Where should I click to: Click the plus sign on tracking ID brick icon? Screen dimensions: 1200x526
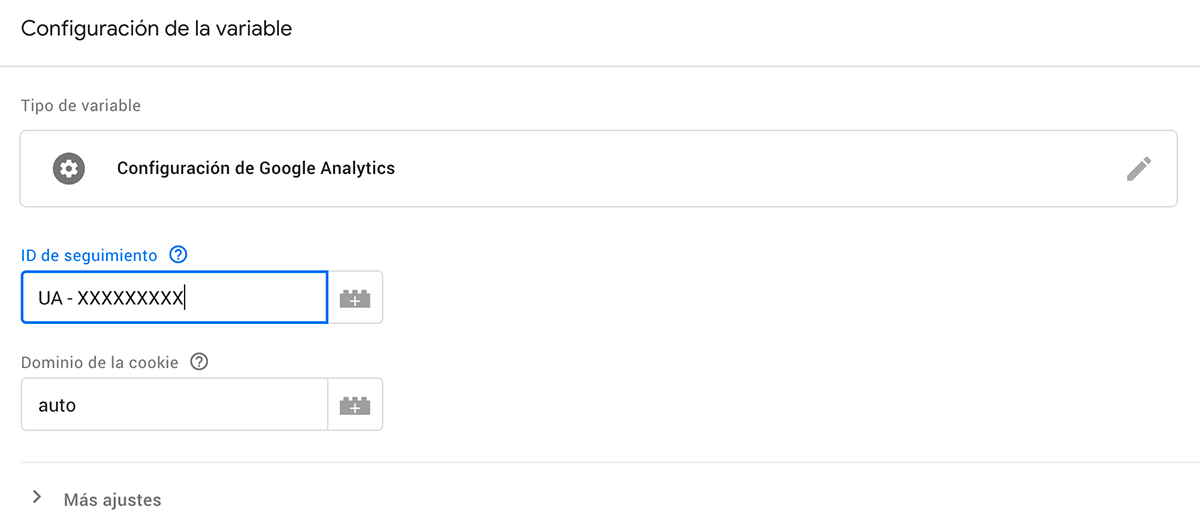point(355,301)
